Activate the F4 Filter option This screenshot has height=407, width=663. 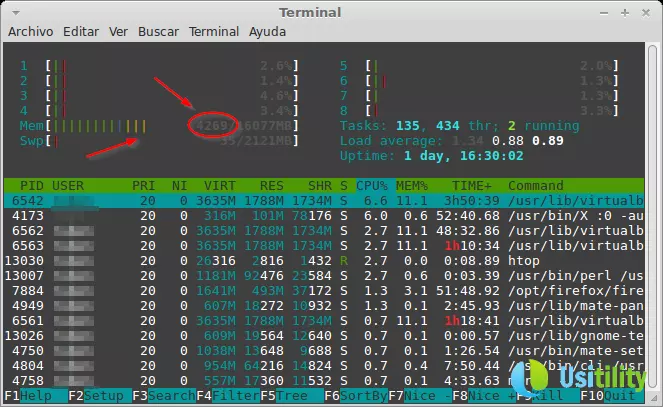tap(222, 396)
